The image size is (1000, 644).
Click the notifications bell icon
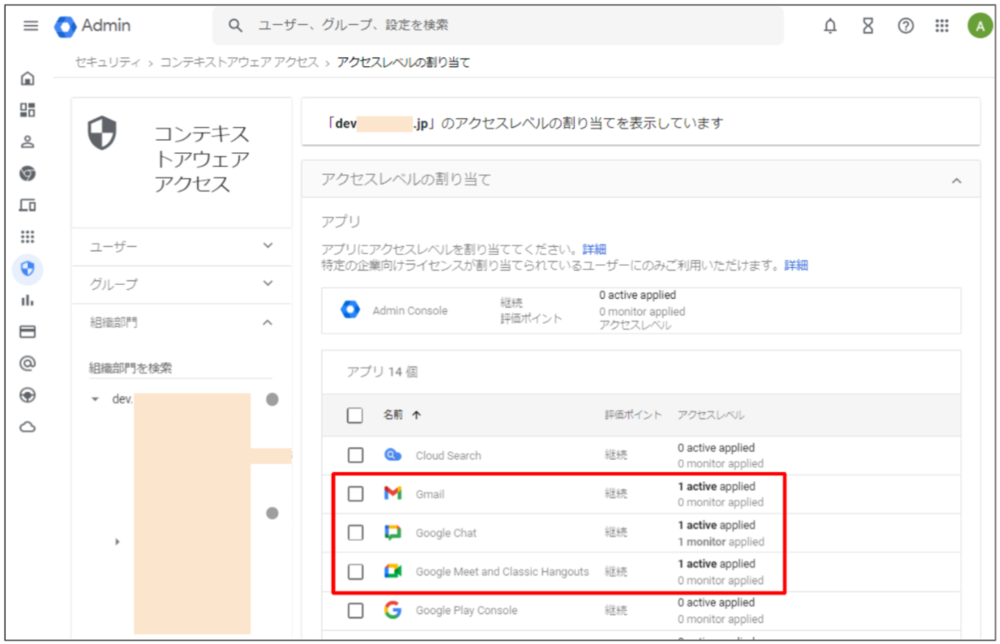(830, 26)
